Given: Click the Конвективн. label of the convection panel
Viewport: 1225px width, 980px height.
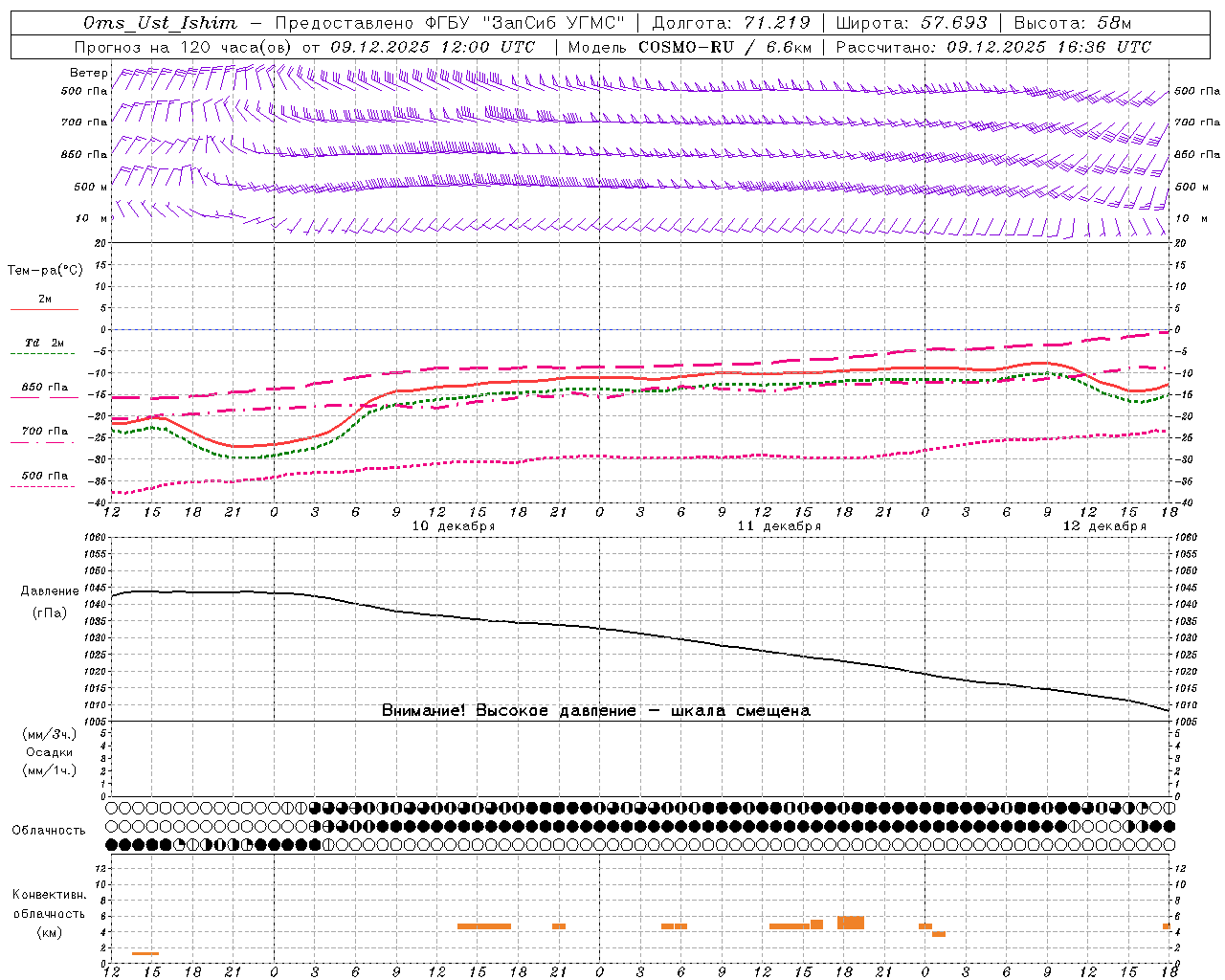Looking at the screenshot, I should pyautogui.click(x=49, y=895).
